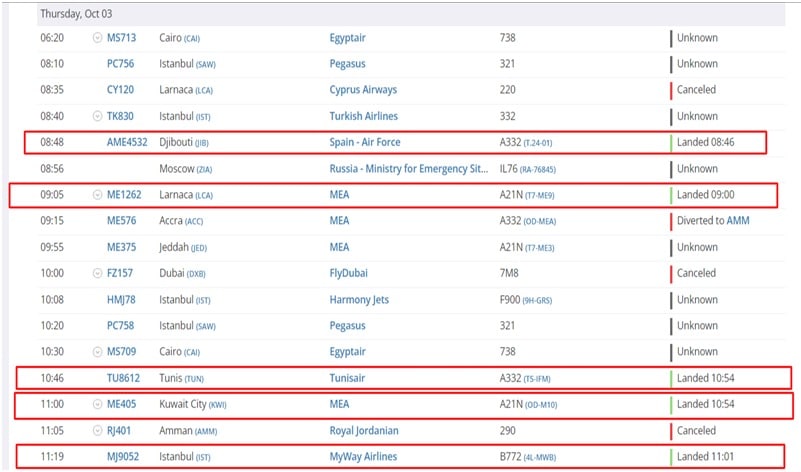This screenshot has width=801, height=472.
Task: Click the chevron beside flight FZ157
Action: [x=97, y=273]
